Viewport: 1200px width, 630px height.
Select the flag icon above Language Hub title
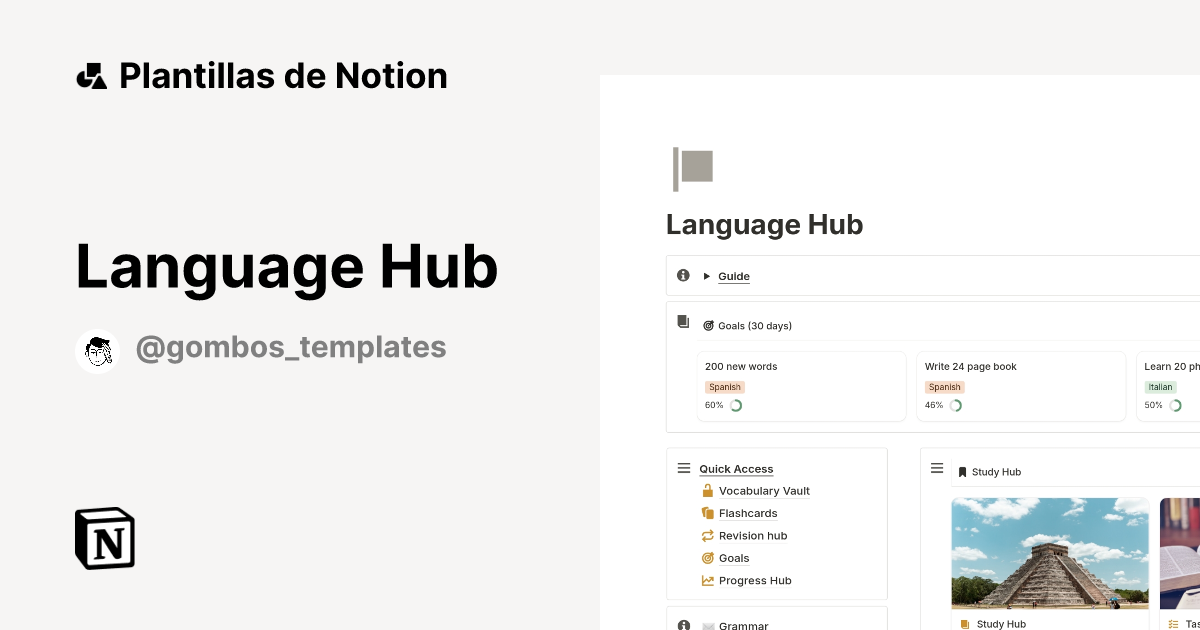pyautogui.click(x=694, y=168)
